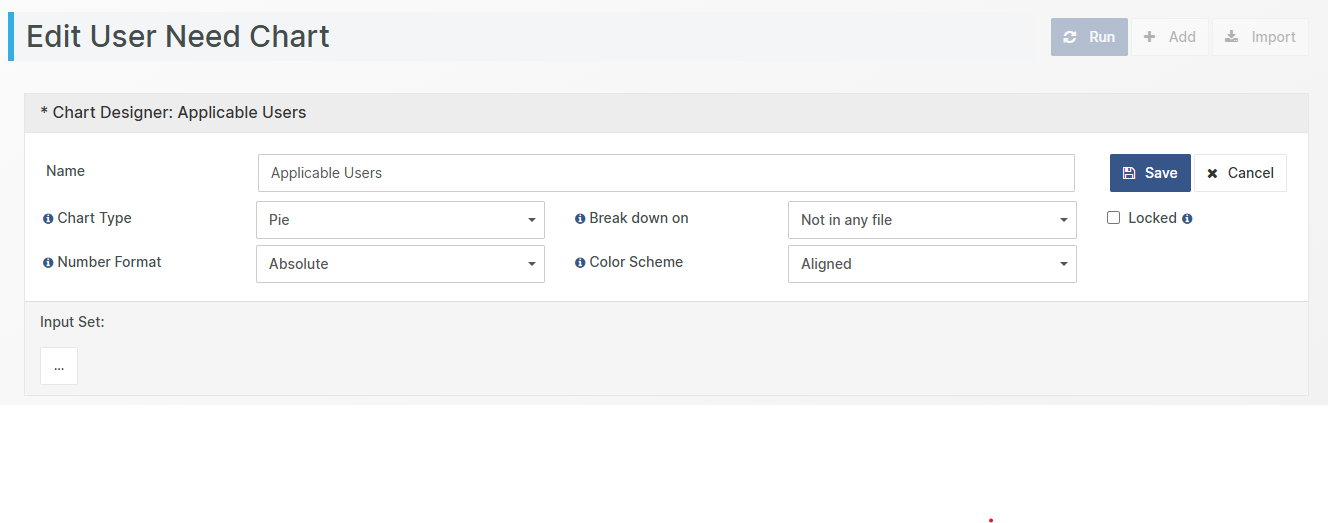Expand the Color Scheme dropdown showing Aligned
Screen dimensions: 1328x523
coord(932,264)
